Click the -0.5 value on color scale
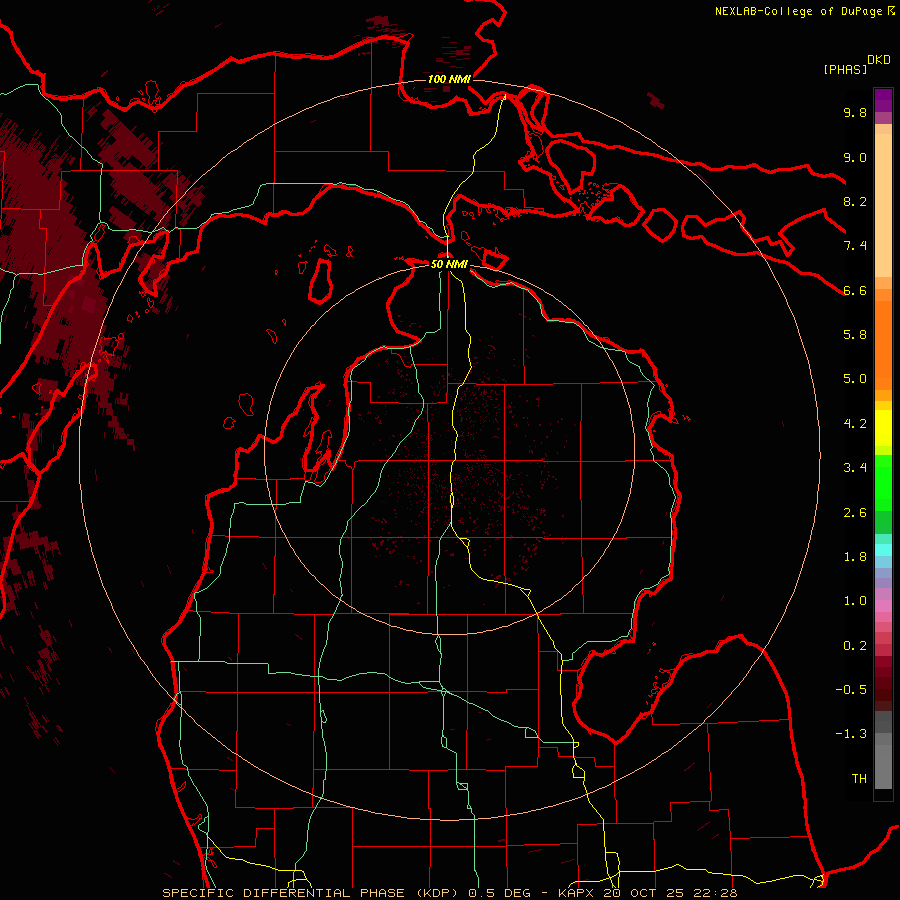 tap(851, 690)
